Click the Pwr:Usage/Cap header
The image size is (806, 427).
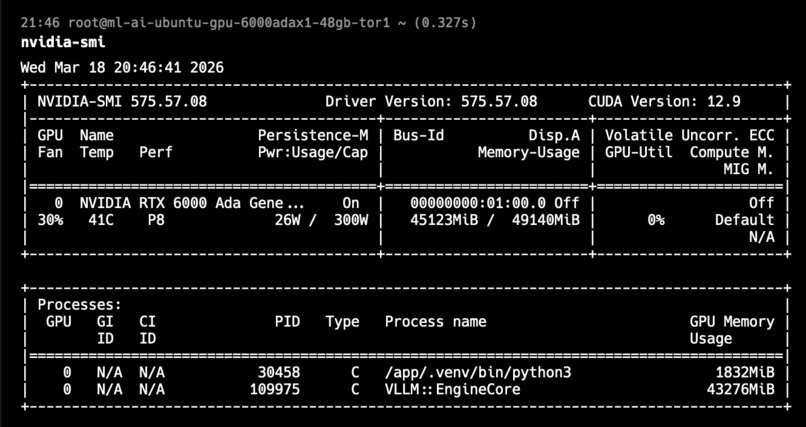[313, 153]
